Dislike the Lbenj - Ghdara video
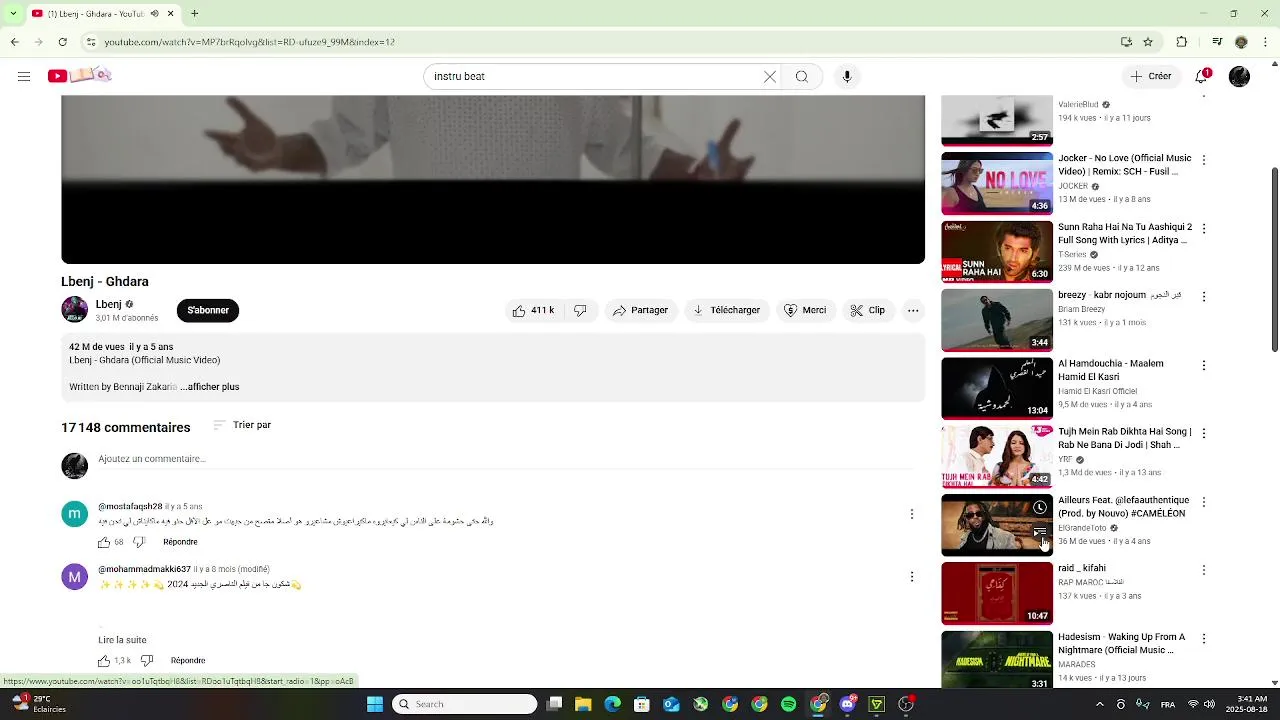The width and height of the screenshot is (1280, 720). [581, 311]
